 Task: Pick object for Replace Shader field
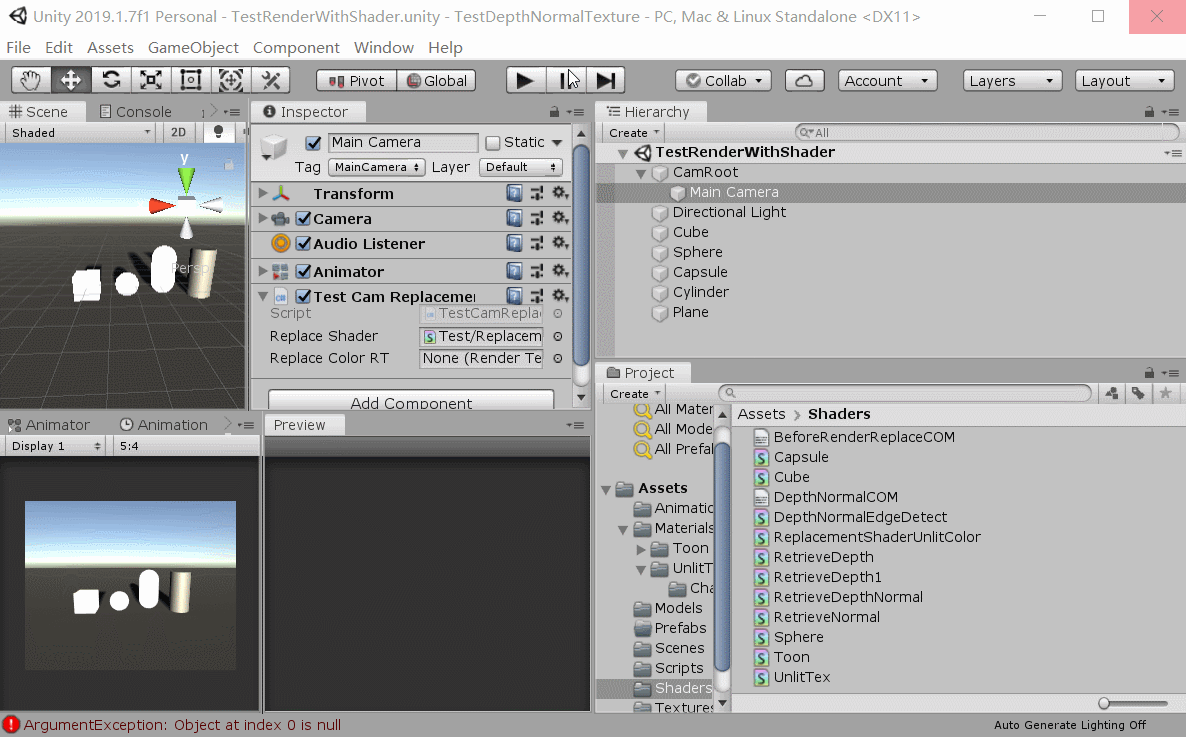coord(557,336)
